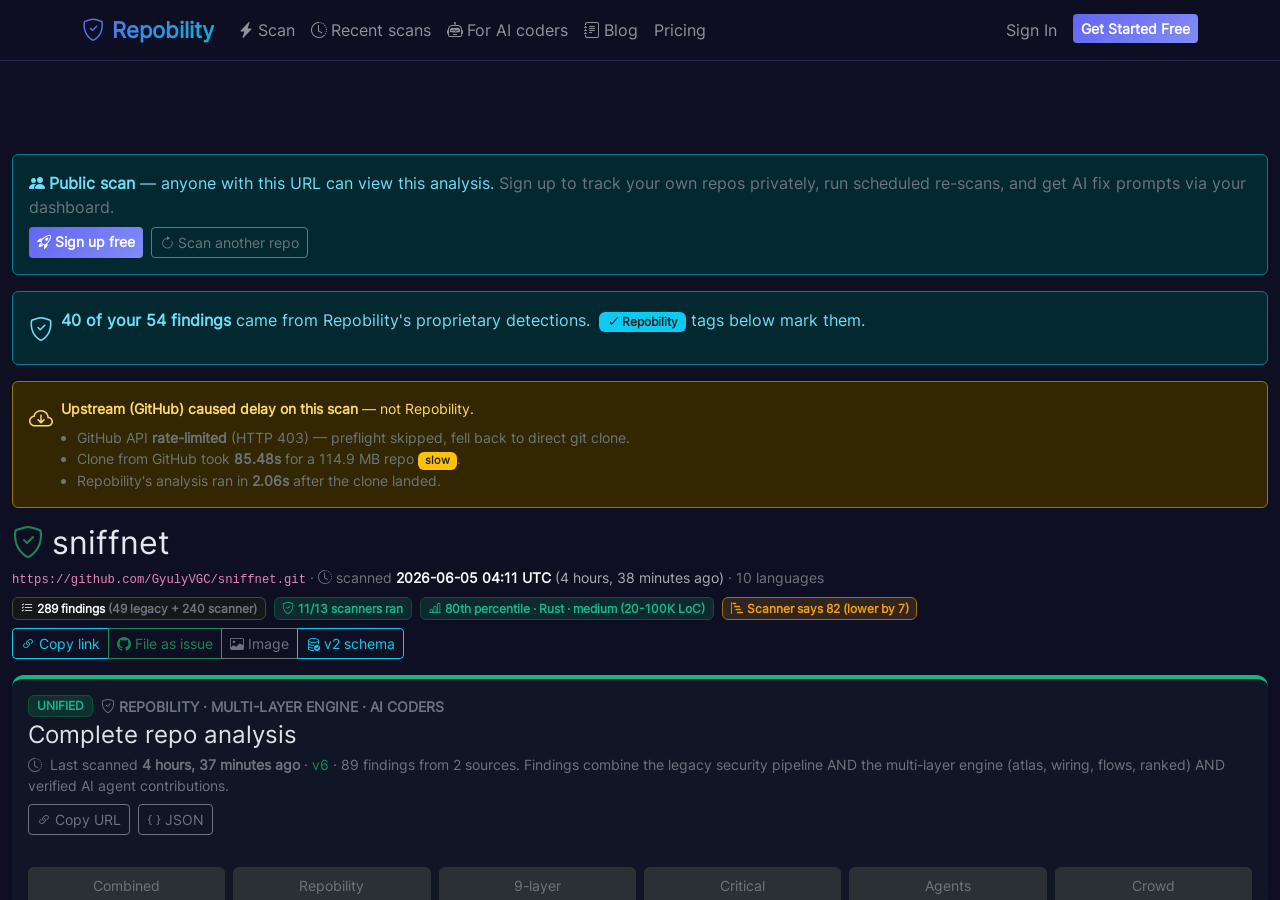Click the shield icon before REPOBILITY engine label
The image size is (1280, 900).
pos(108,706)
